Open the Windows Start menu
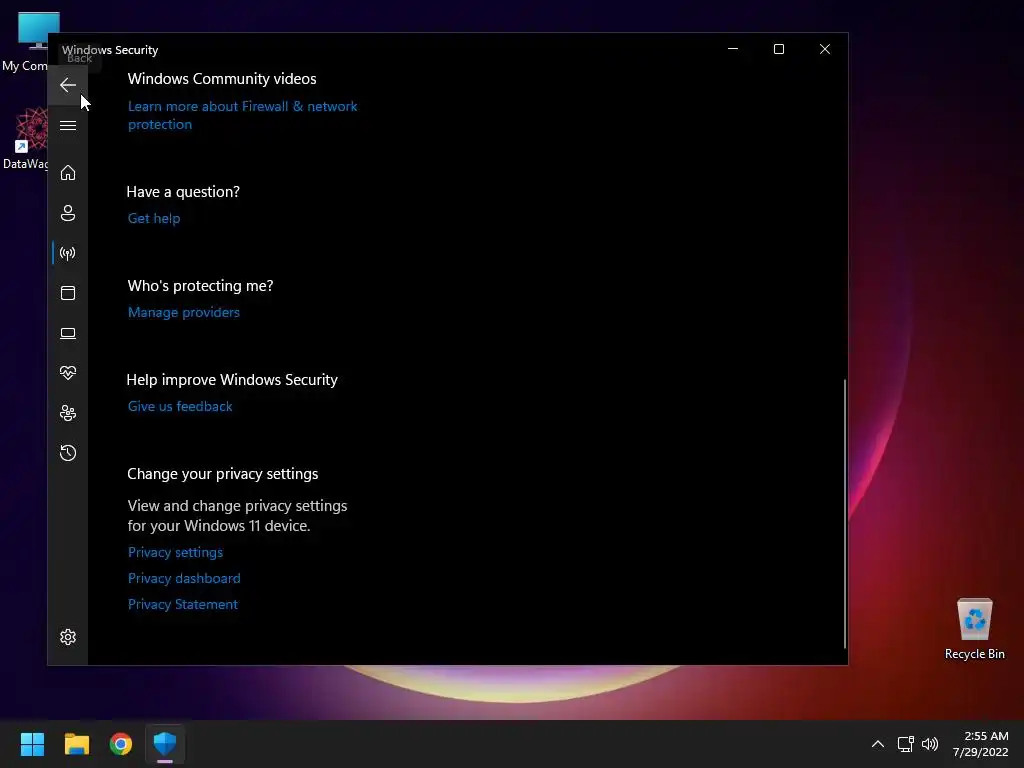The image size is (1024, 768). point(32,744)
